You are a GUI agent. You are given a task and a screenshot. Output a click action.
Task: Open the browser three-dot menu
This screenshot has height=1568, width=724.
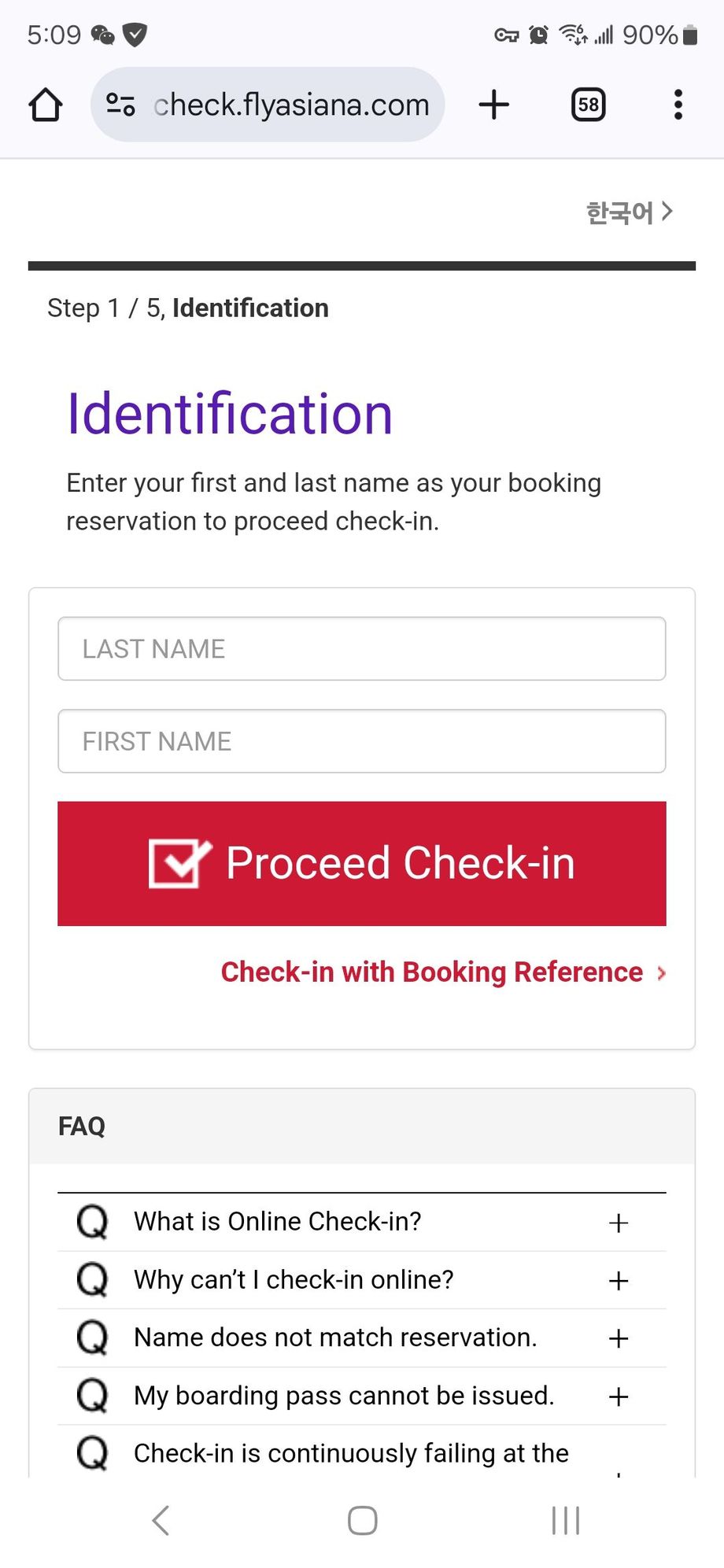[x=678, y=105]
